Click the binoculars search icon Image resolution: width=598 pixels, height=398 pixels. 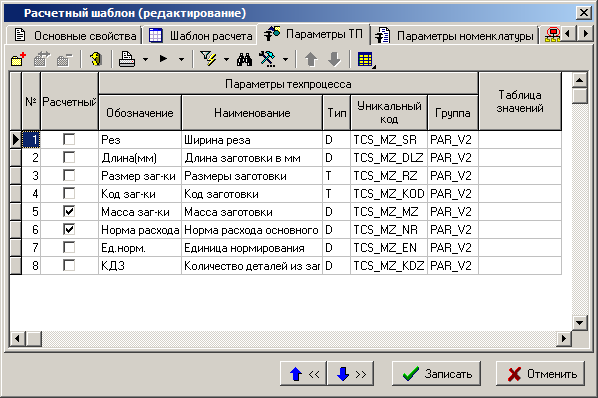pos(244,59)
